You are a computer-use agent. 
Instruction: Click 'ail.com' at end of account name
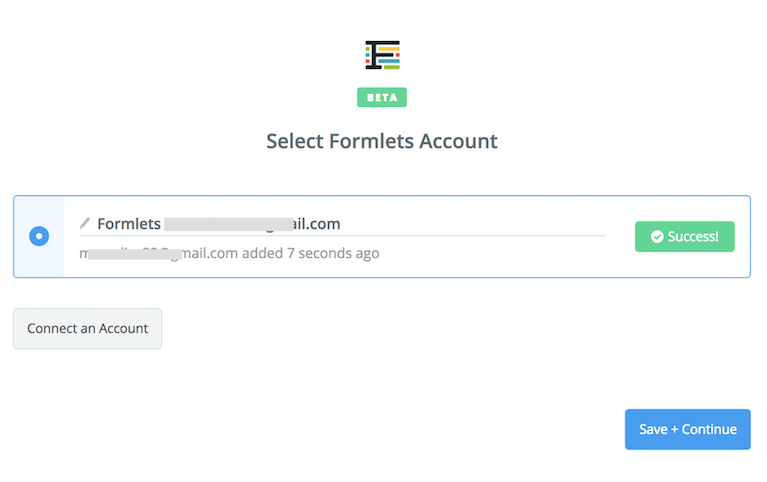(316, 224)
